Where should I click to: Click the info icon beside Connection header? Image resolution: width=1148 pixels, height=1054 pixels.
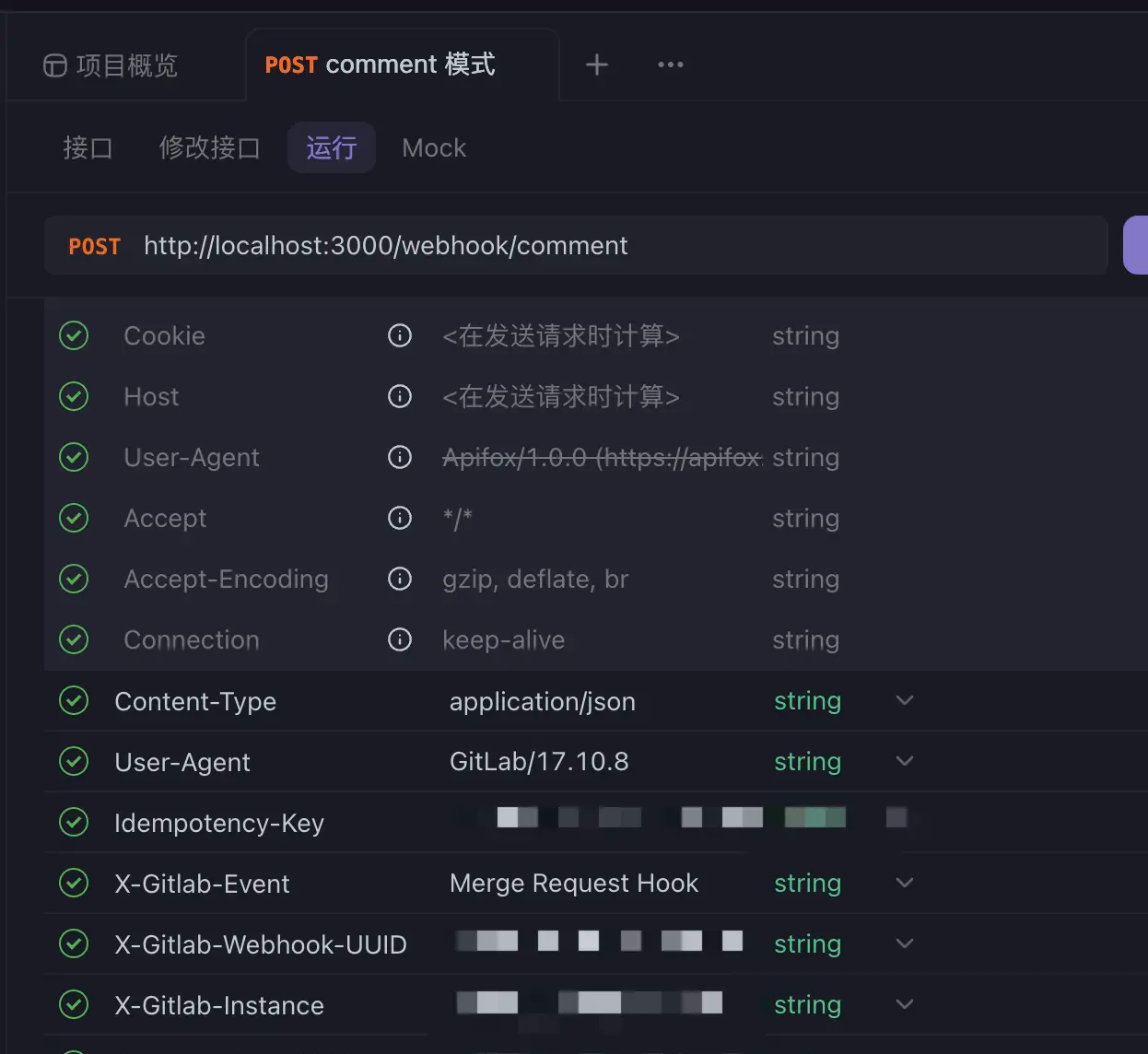(400, 639)
